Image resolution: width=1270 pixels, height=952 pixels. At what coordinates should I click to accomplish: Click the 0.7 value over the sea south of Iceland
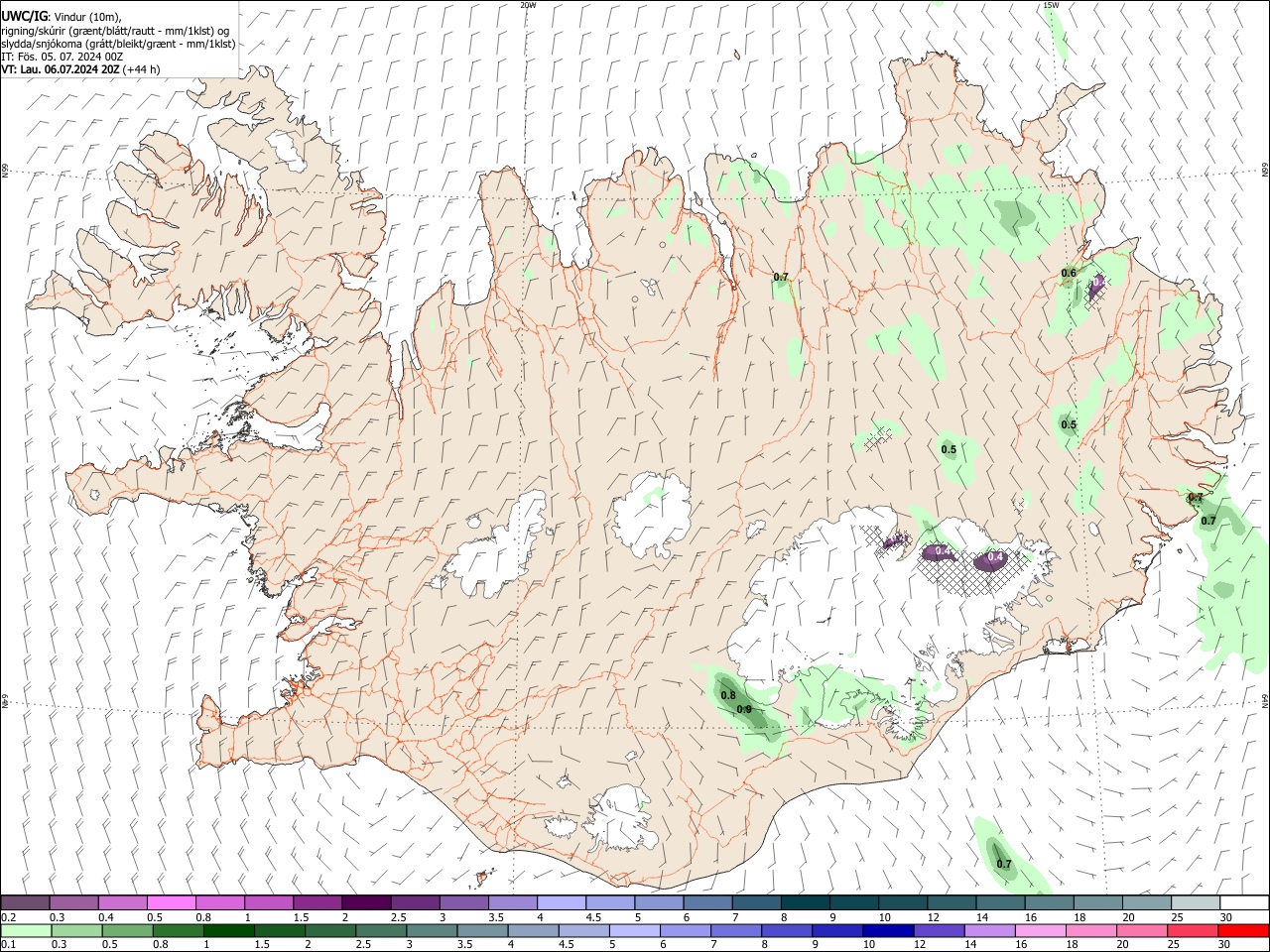coord(1004,865)
